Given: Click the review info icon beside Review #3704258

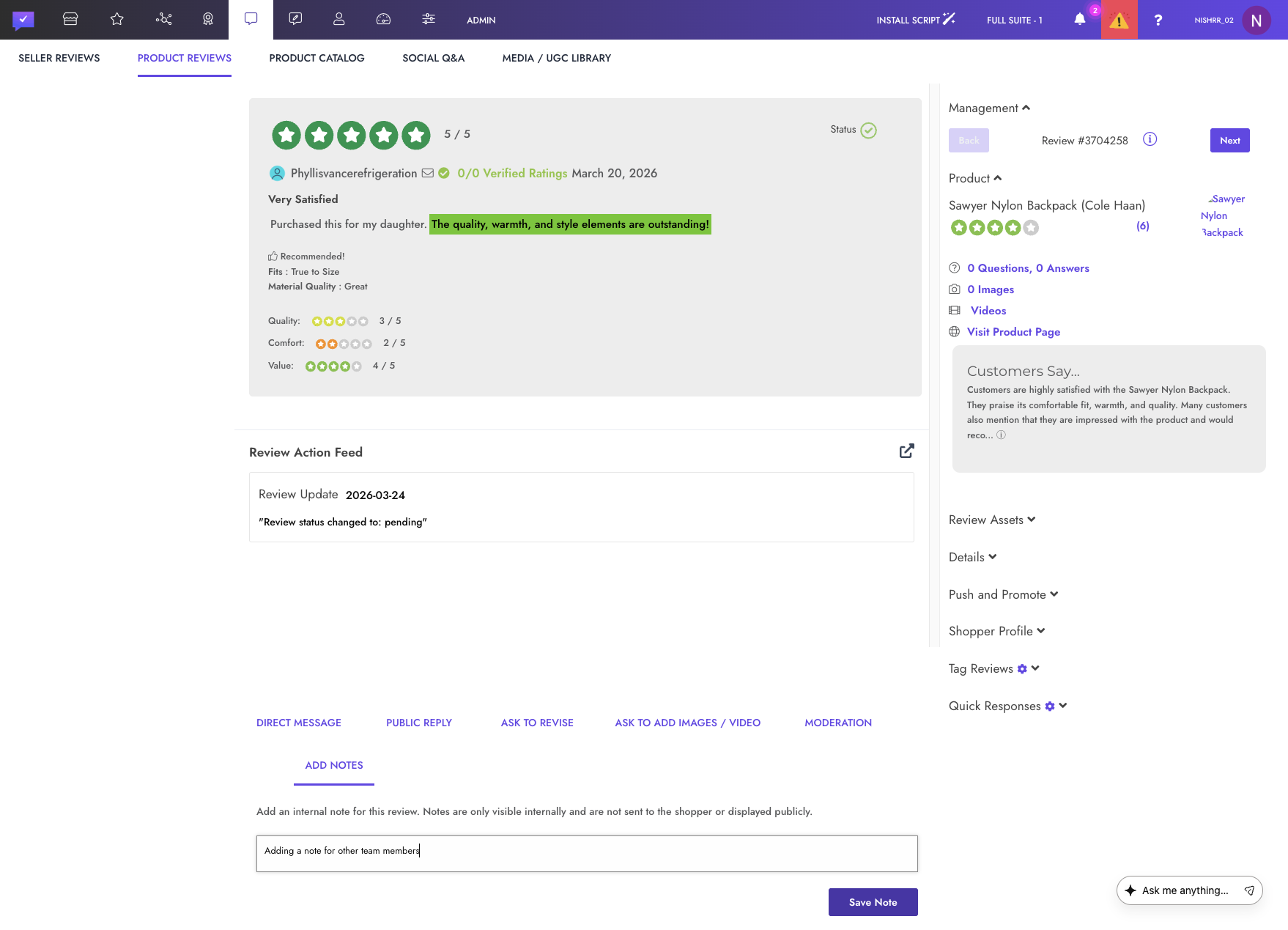Looking at the screenshot, I should pos(1150,139).
